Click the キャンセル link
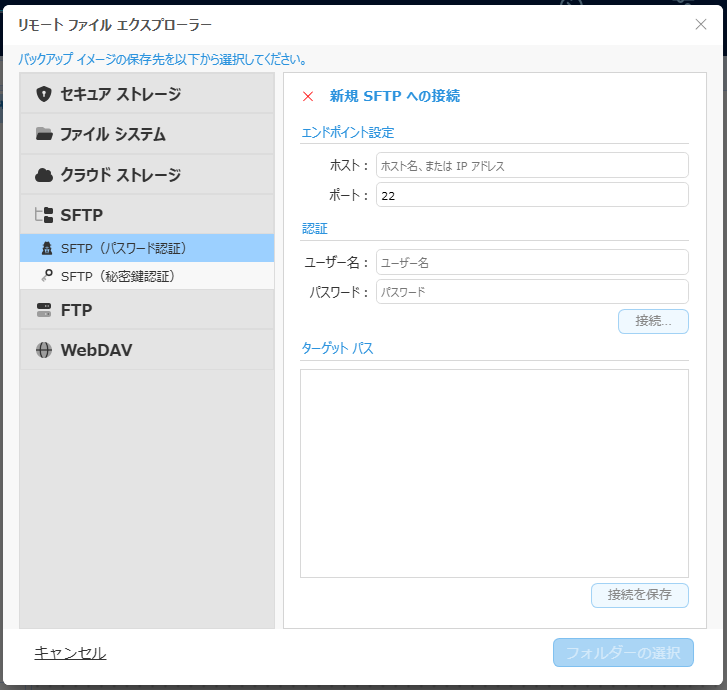This screenshot has height=690, width=727. tap(70, 653)
